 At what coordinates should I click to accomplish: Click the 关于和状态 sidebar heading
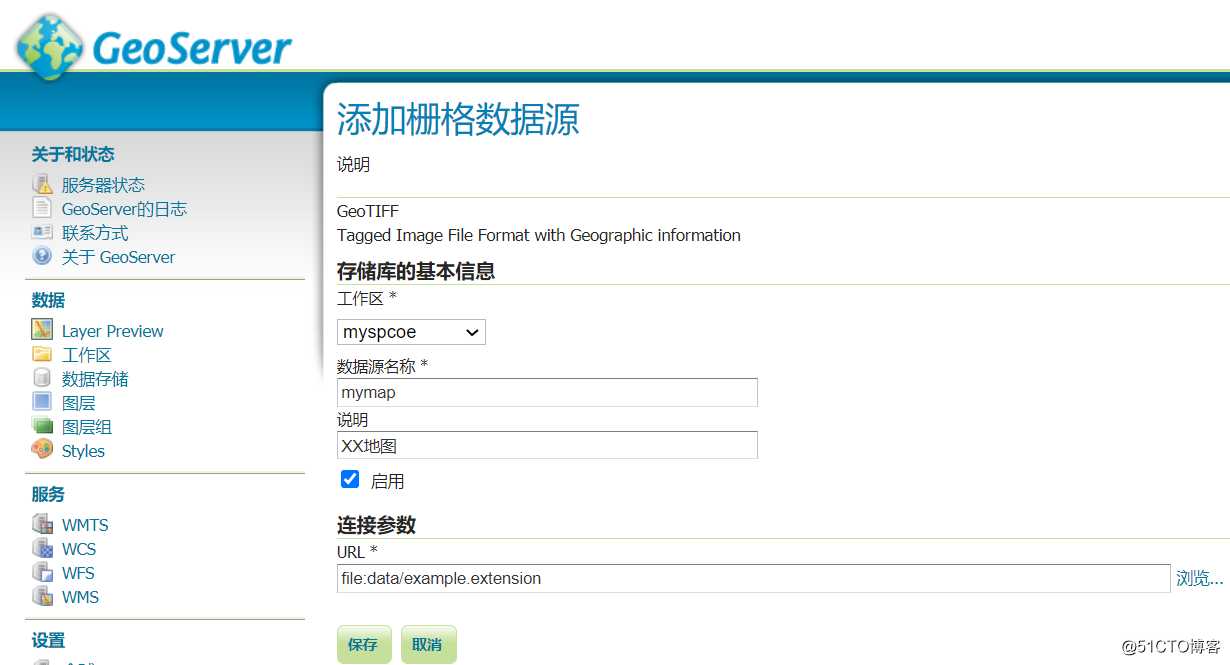pos(73,154)
